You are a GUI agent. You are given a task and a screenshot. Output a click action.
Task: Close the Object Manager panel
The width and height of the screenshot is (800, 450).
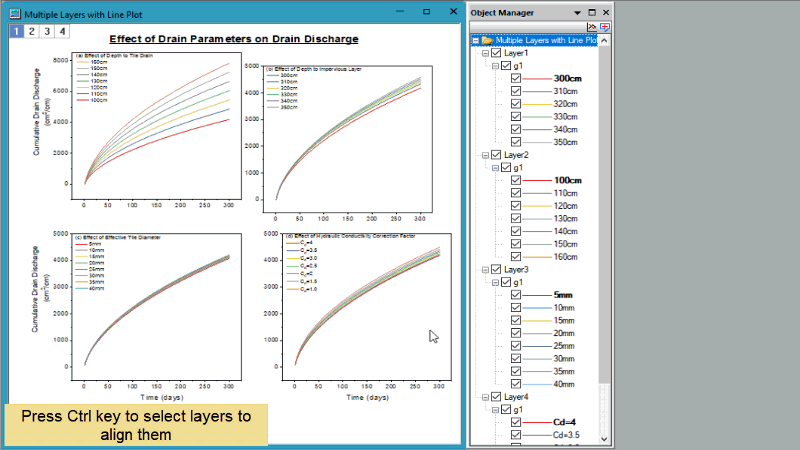pyautogui.click(x=605, y=12)
